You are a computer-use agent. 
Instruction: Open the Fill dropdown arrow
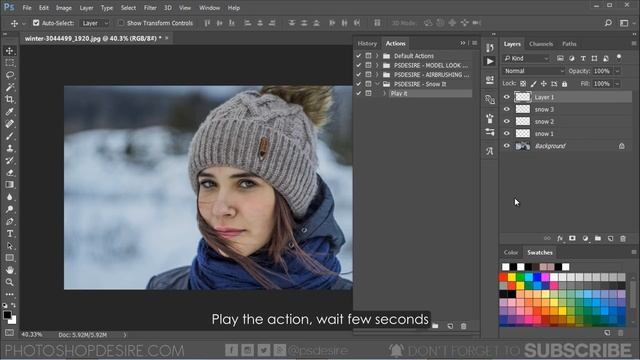(x=618, y=84)
